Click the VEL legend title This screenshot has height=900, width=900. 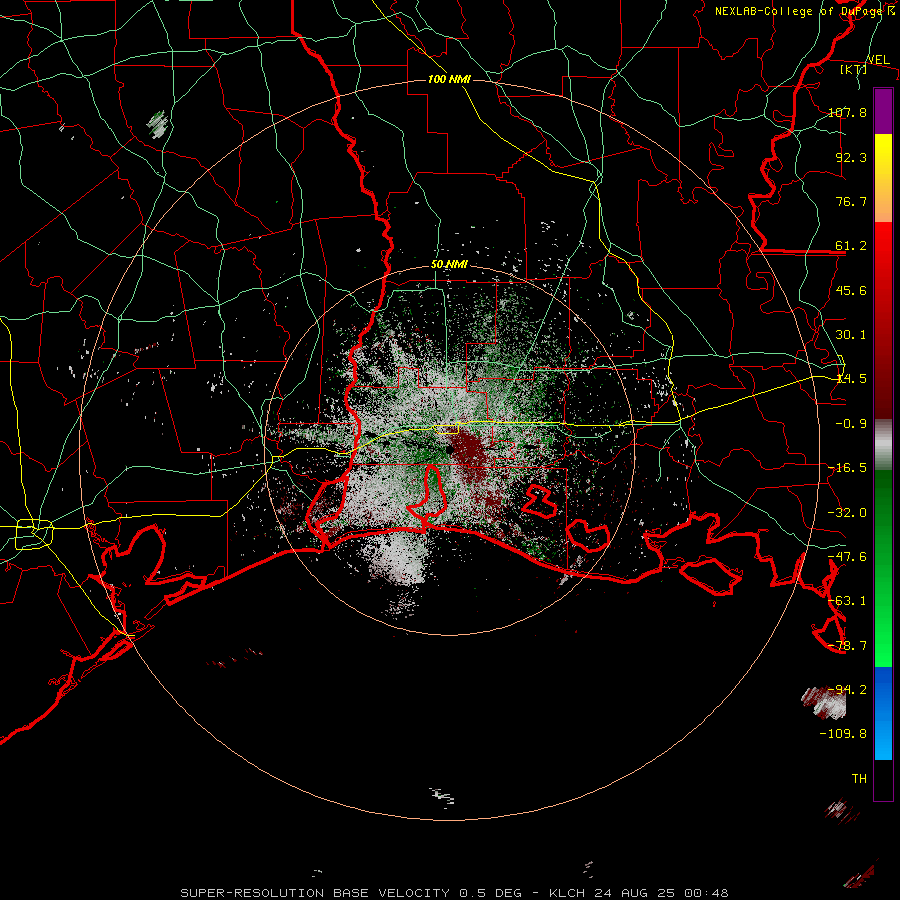(878, 60)
